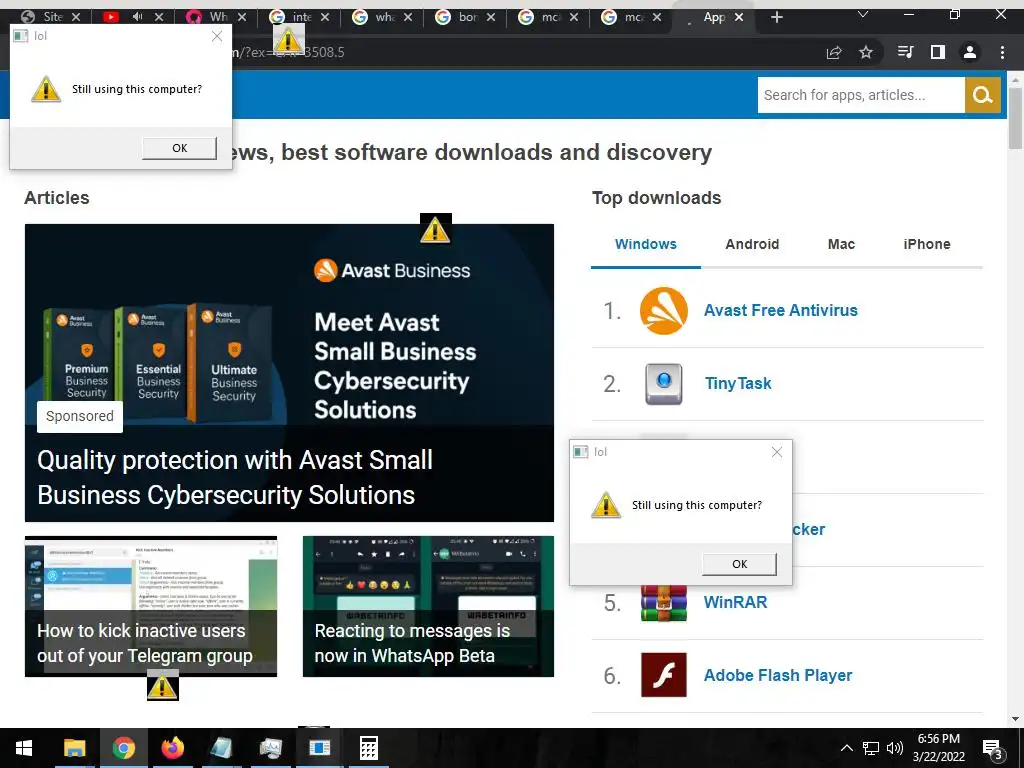This screenshot has height=768, width=1024.
Task: Close lol dialog over the tab bar
Action: point(217,36)
